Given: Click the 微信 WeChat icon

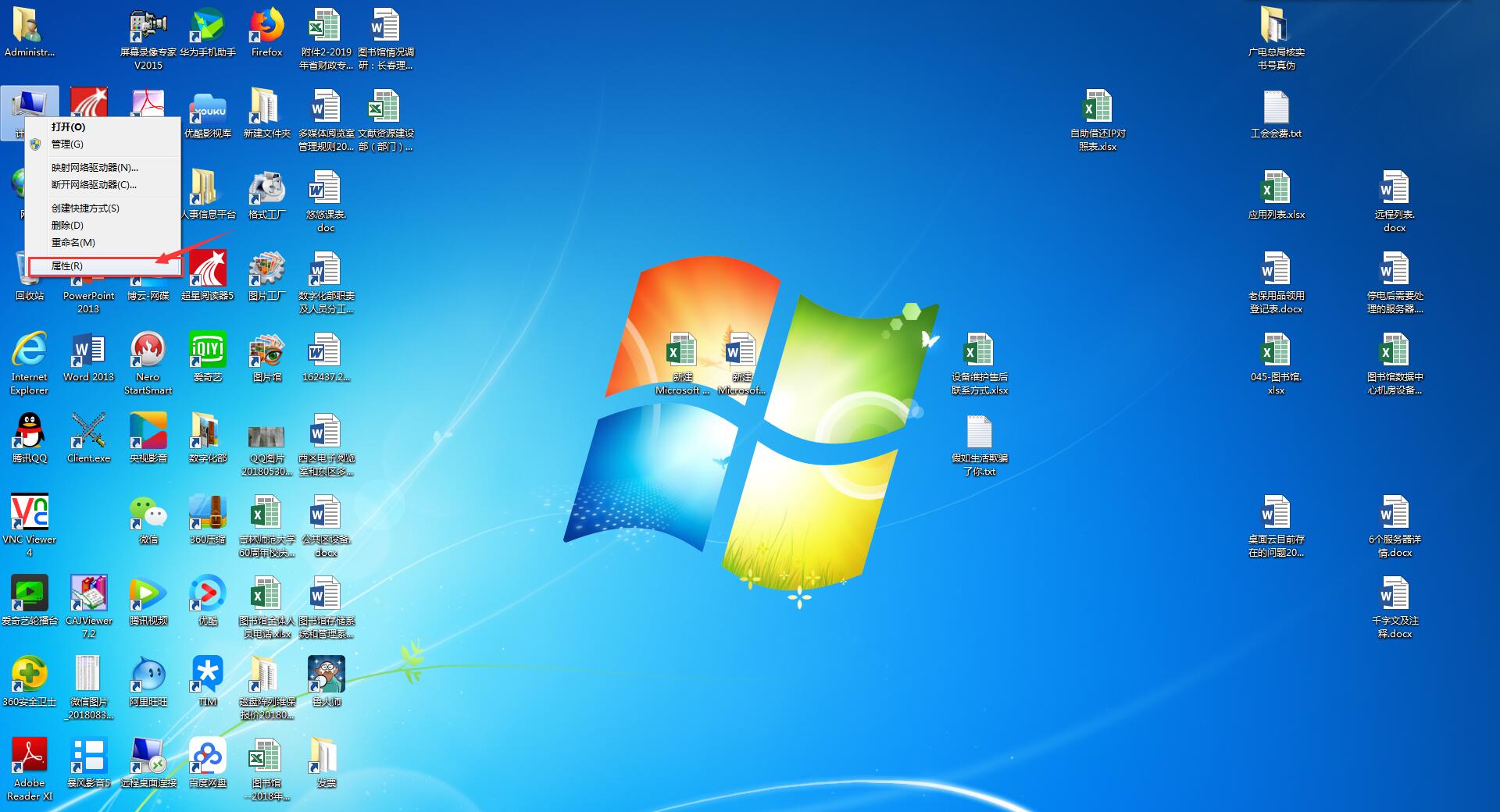Looking at the screenshot, I should (x=148, y=520).
